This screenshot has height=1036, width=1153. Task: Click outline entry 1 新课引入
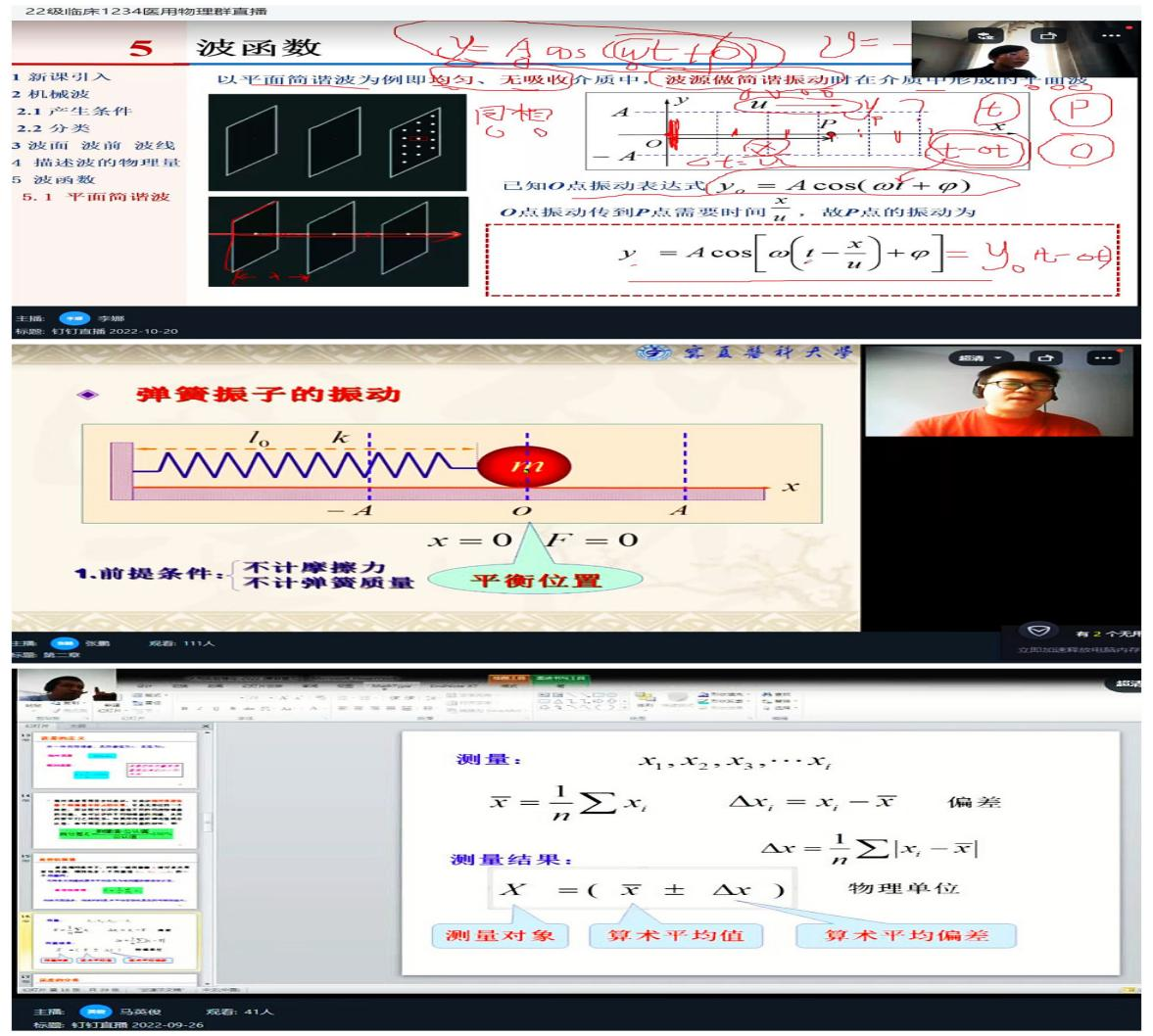coord(61,76)
